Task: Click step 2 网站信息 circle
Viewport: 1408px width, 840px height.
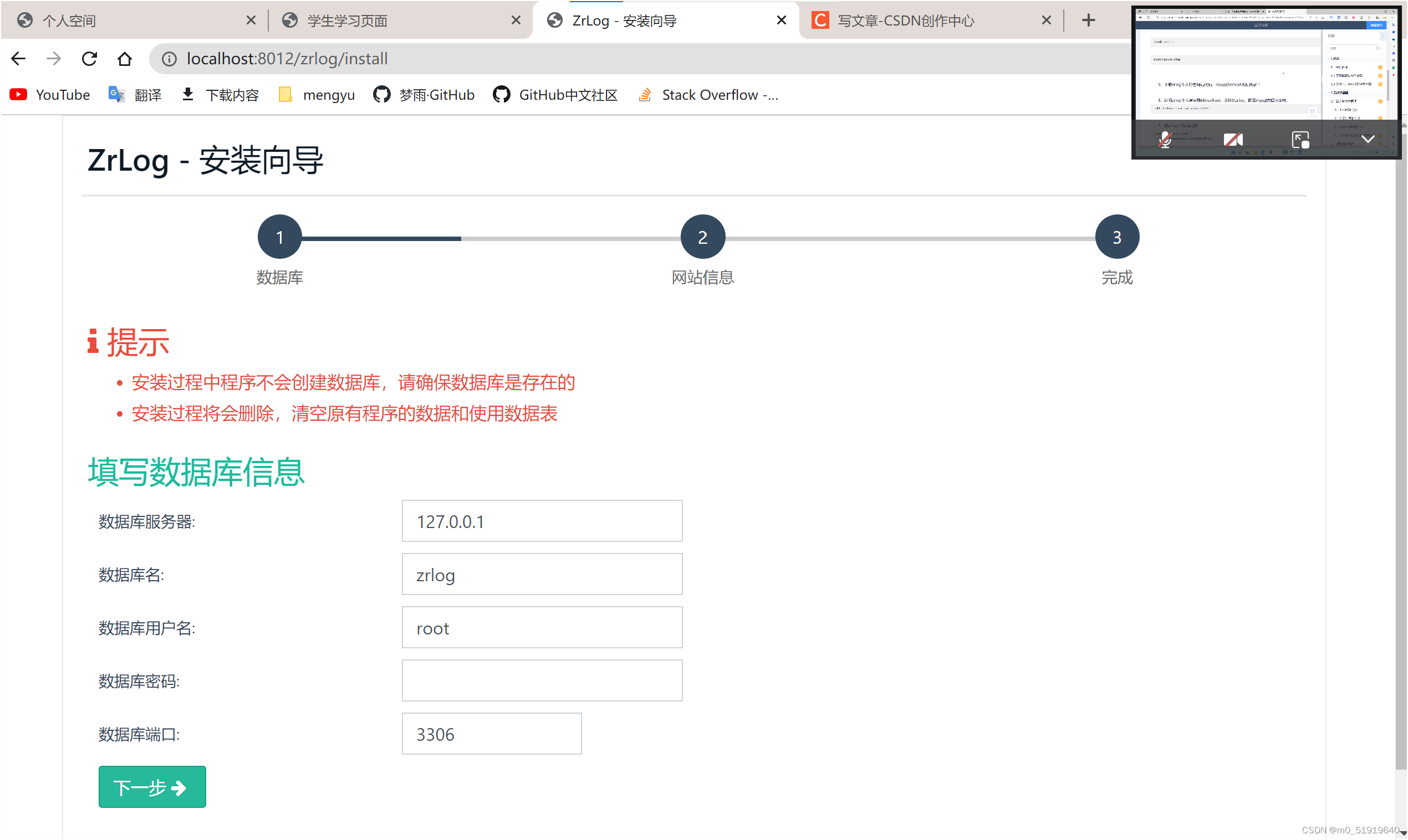Action: click(x=702, y=237)
